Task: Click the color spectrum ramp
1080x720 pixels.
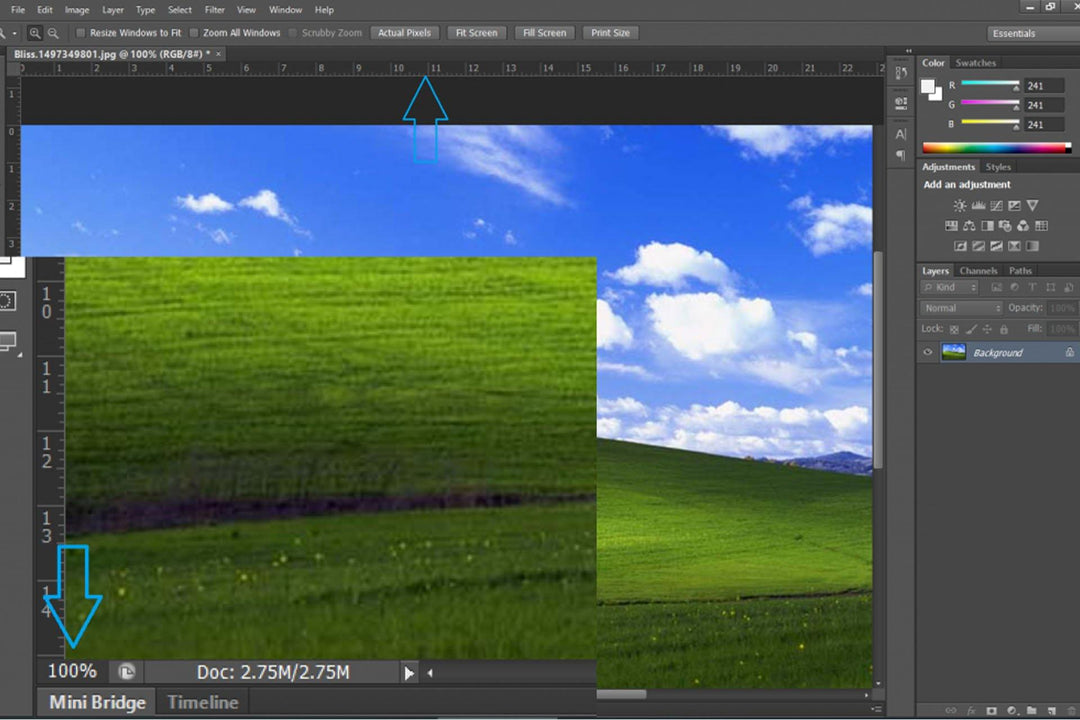Action: [x=997, y=147]
